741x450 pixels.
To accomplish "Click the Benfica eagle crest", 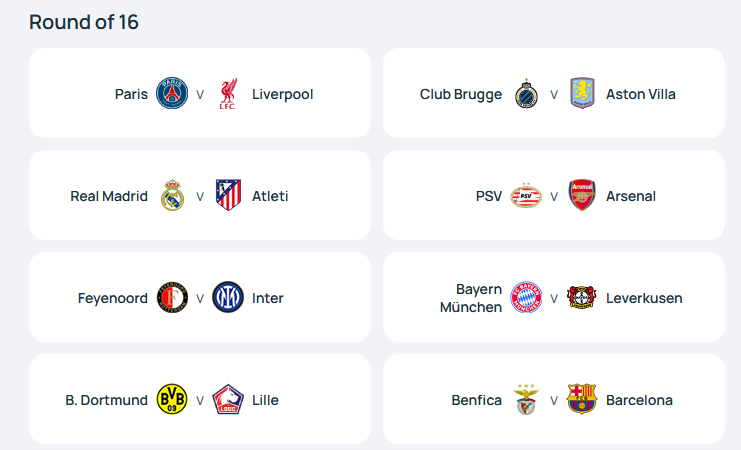I will pos(526,399).
